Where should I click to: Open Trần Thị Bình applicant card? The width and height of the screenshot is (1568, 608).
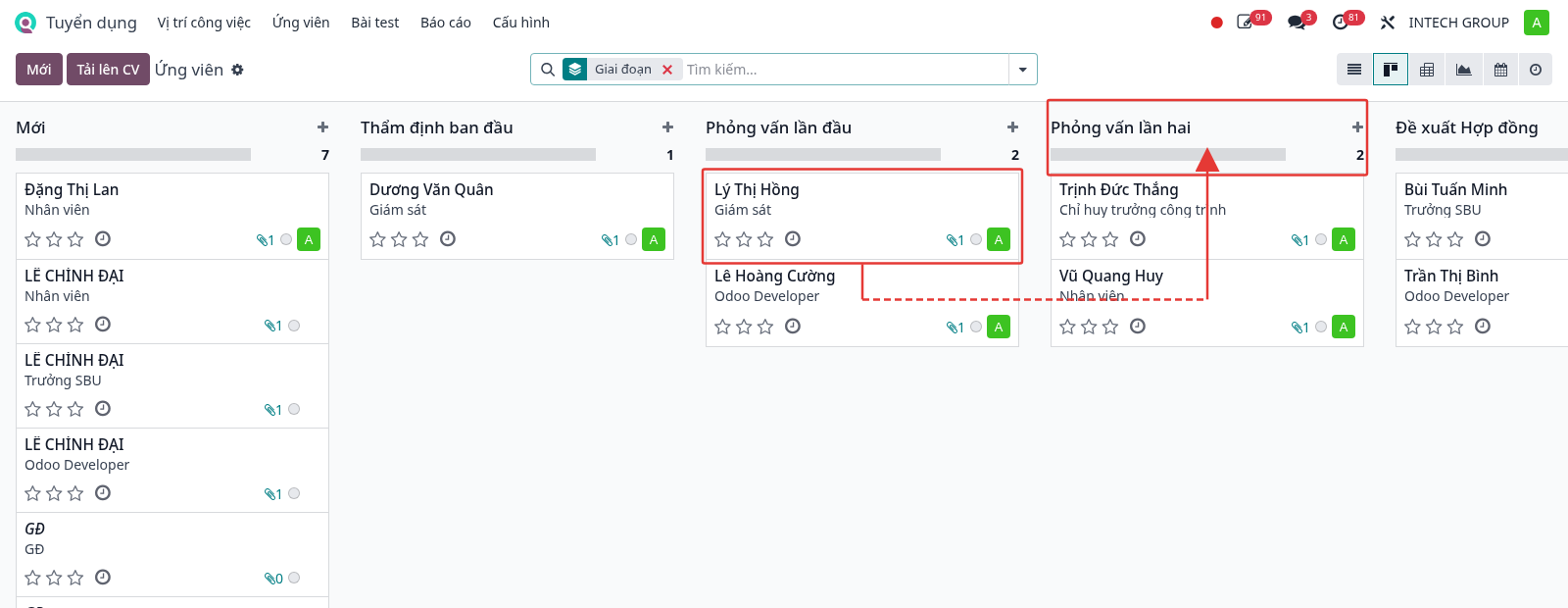click(x=1482, y=303)
